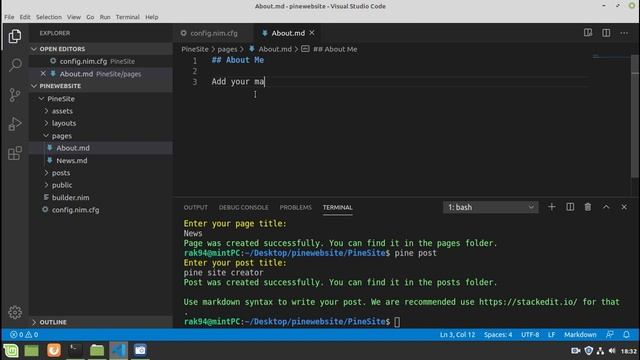Viewport: 640px width, 360px height.
Task: Open markdown preview to the side
Action: tap(588, 33)
